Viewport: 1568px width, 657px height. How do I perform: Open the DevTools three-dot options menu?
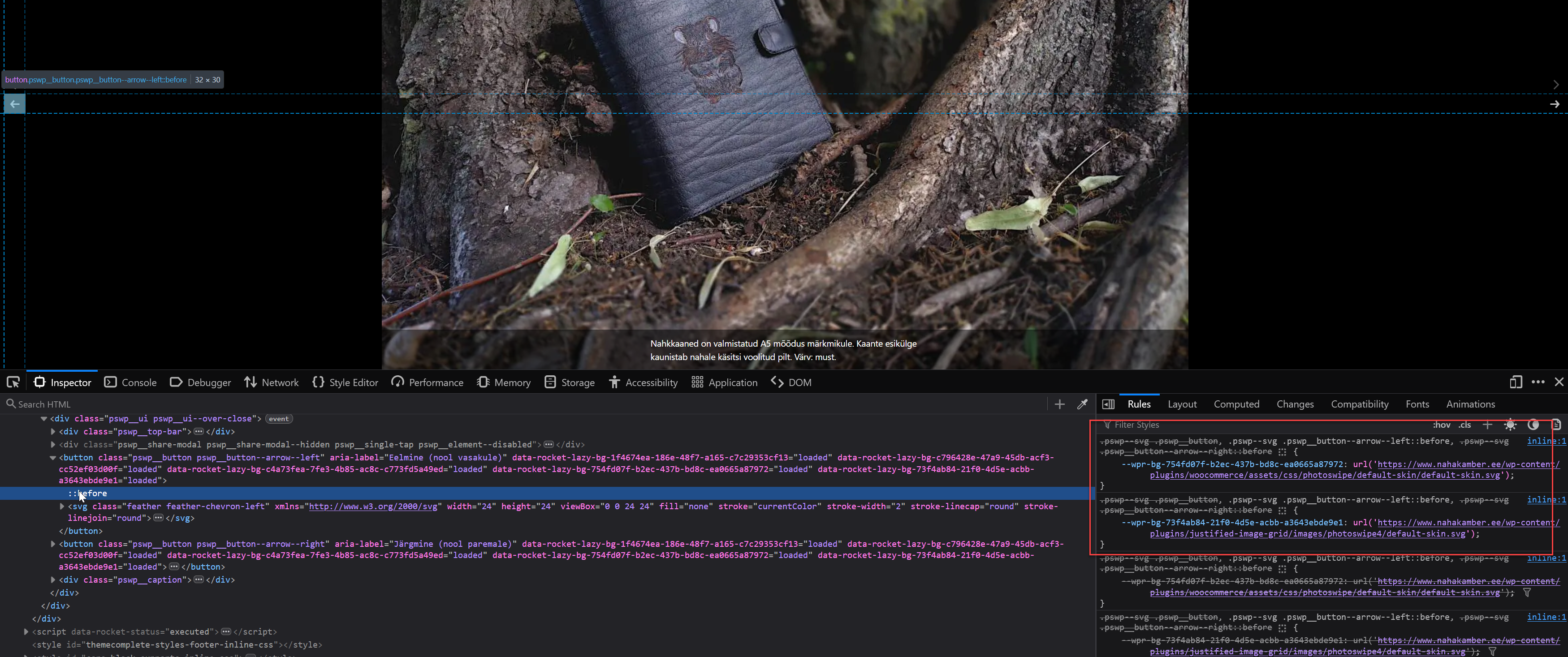coord(1538,382)
